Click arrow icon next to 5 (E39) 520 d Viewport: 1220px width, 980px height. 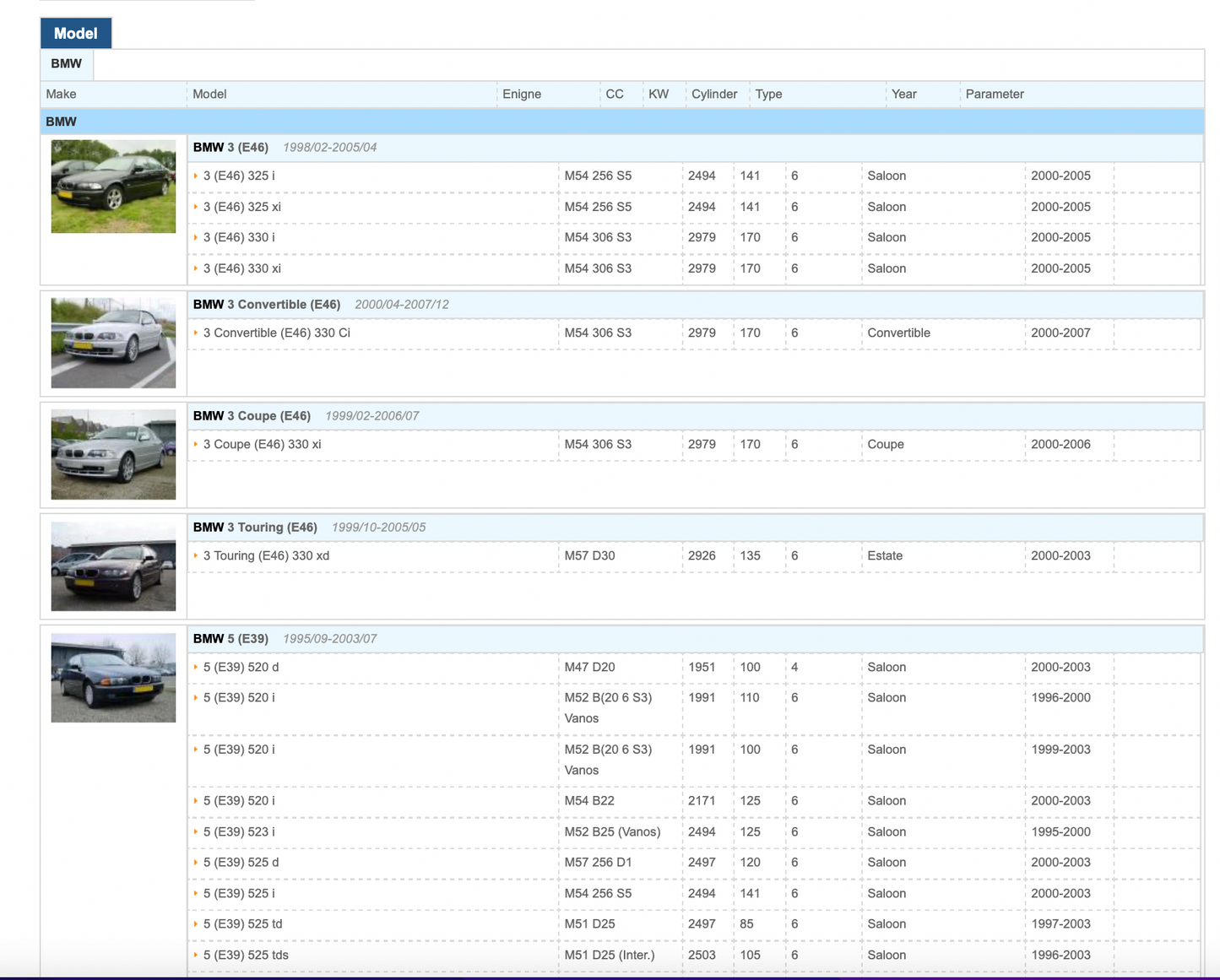tap(196, 668)
